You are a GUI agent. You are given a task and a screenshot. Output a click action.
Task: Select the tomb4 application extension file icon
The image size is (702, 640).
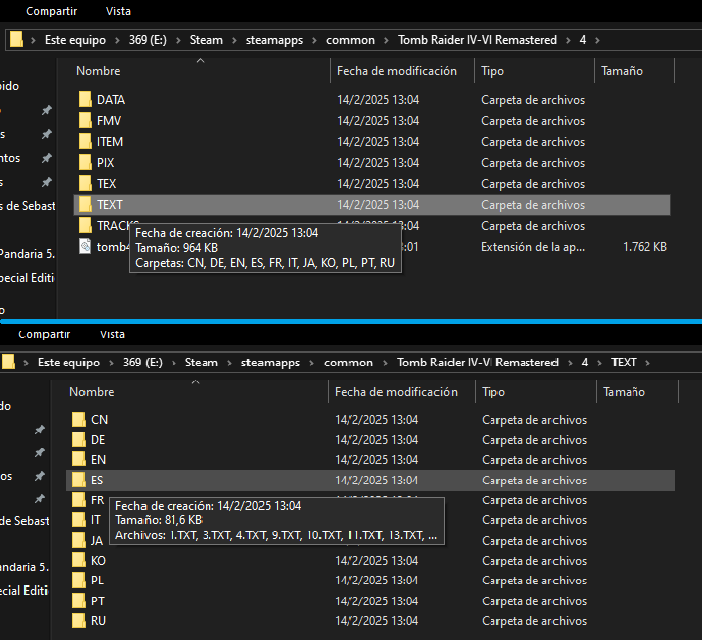point(85,247)
